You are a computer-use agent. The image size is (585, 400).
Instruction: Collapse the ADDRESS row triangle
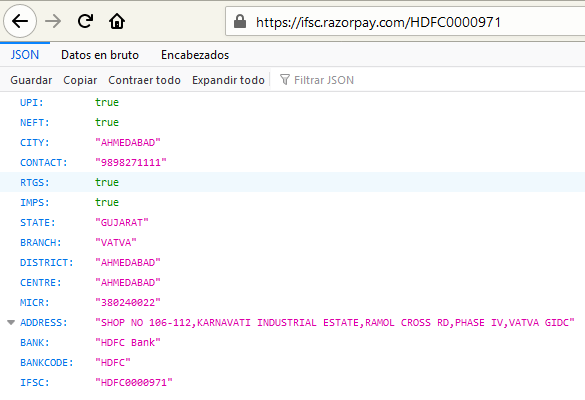11,322
